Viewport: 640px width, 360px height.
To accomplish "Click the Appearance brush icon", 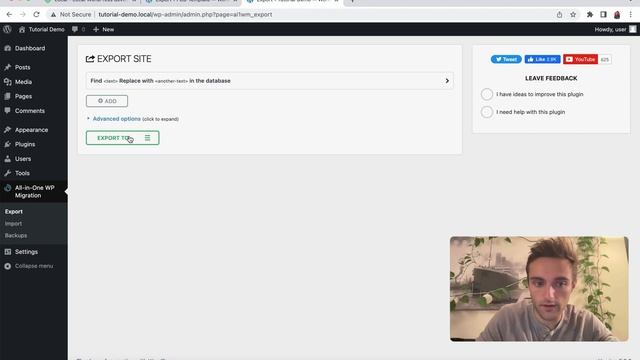I will 8,130.
